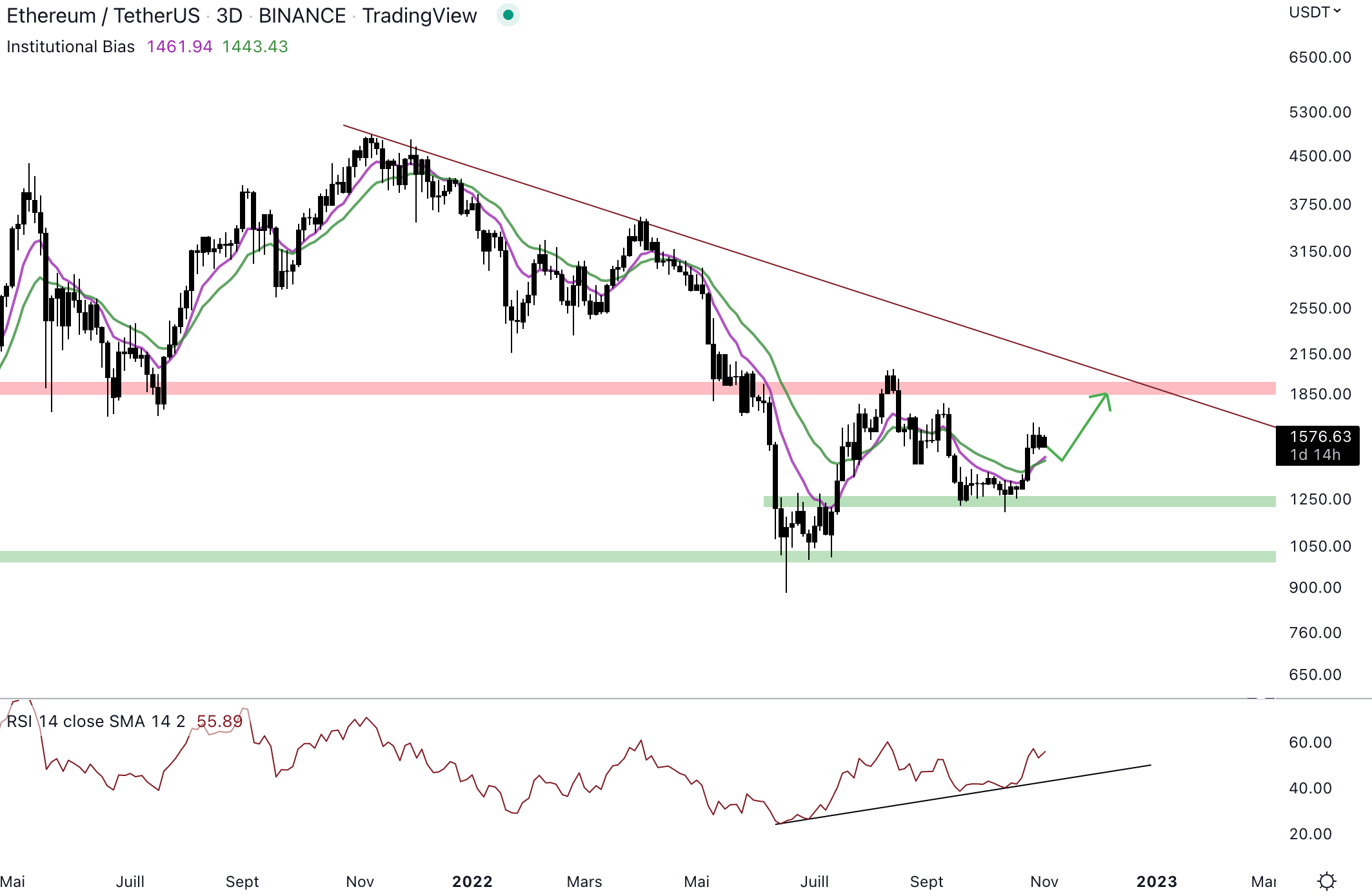The height and width of the screenshot is (896, 1372).
Task: Click the RSI value 55.89
Action: [219, 721]
